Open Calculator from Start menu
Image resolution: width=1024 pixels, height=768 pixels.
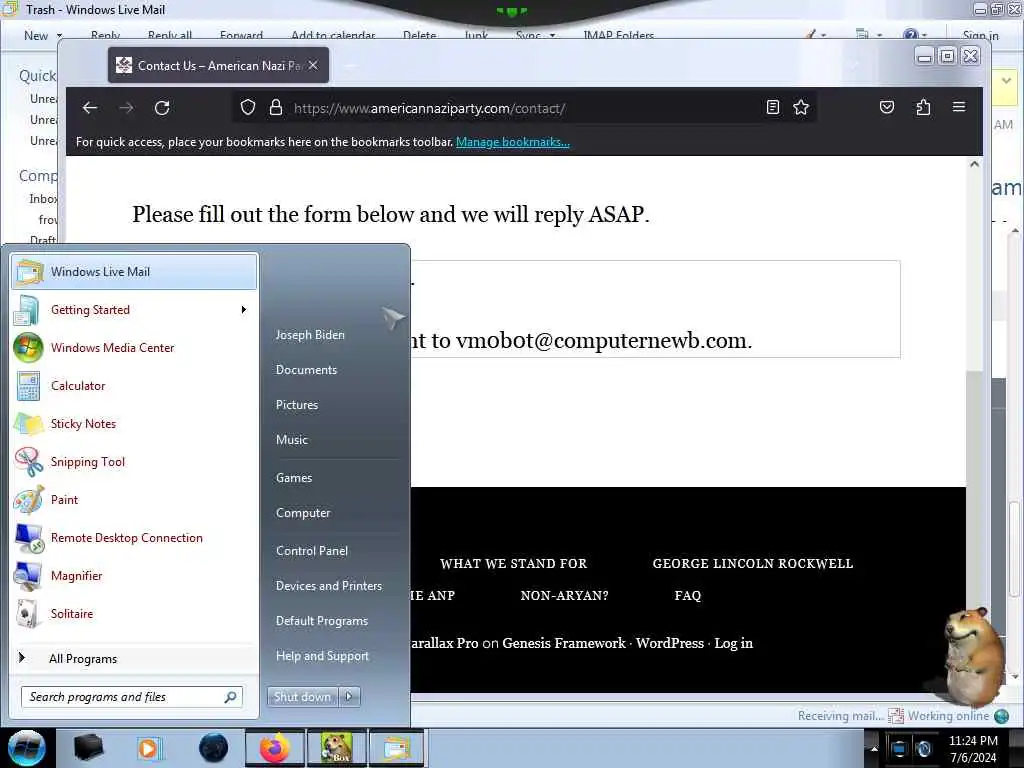[134, 385]
